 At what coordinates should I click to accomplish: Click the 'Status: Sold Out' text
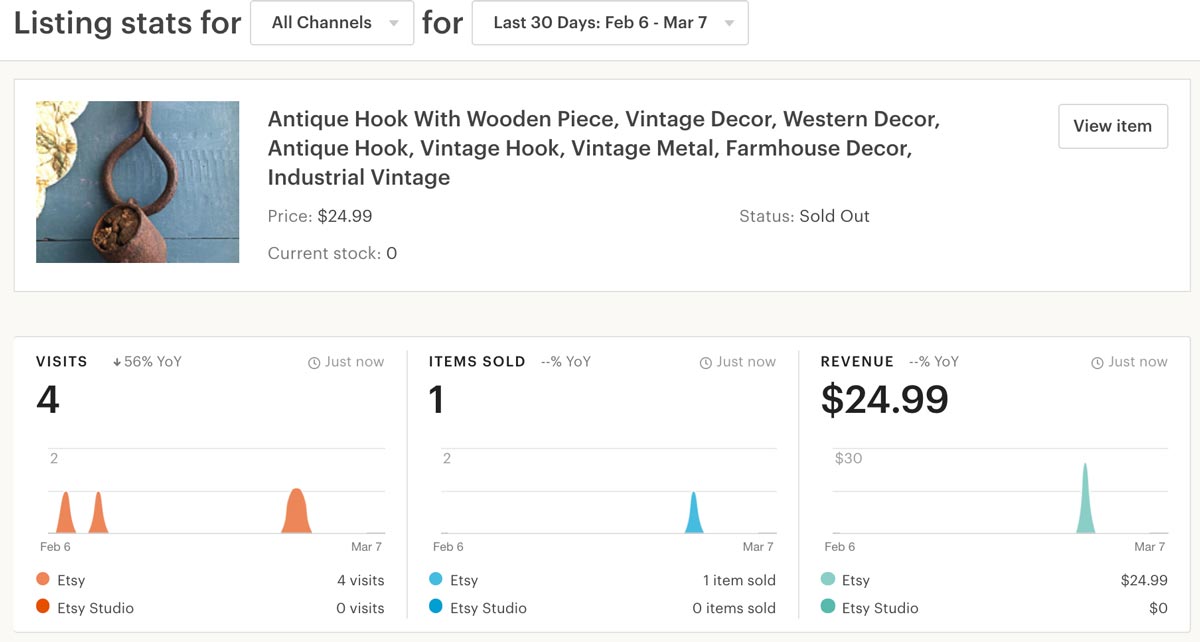click(804, 216)
